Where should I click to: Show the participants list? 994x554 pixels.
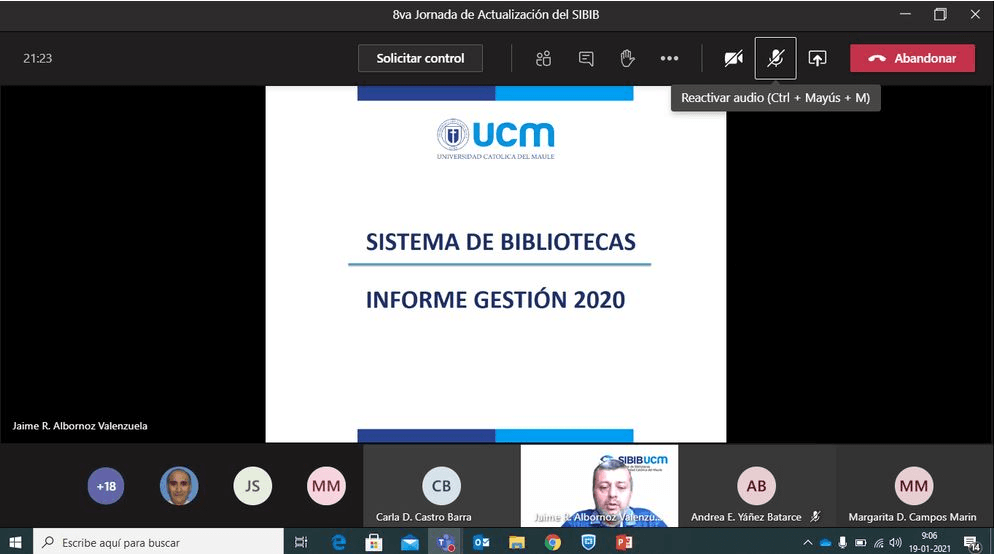[x=543, y=58]
